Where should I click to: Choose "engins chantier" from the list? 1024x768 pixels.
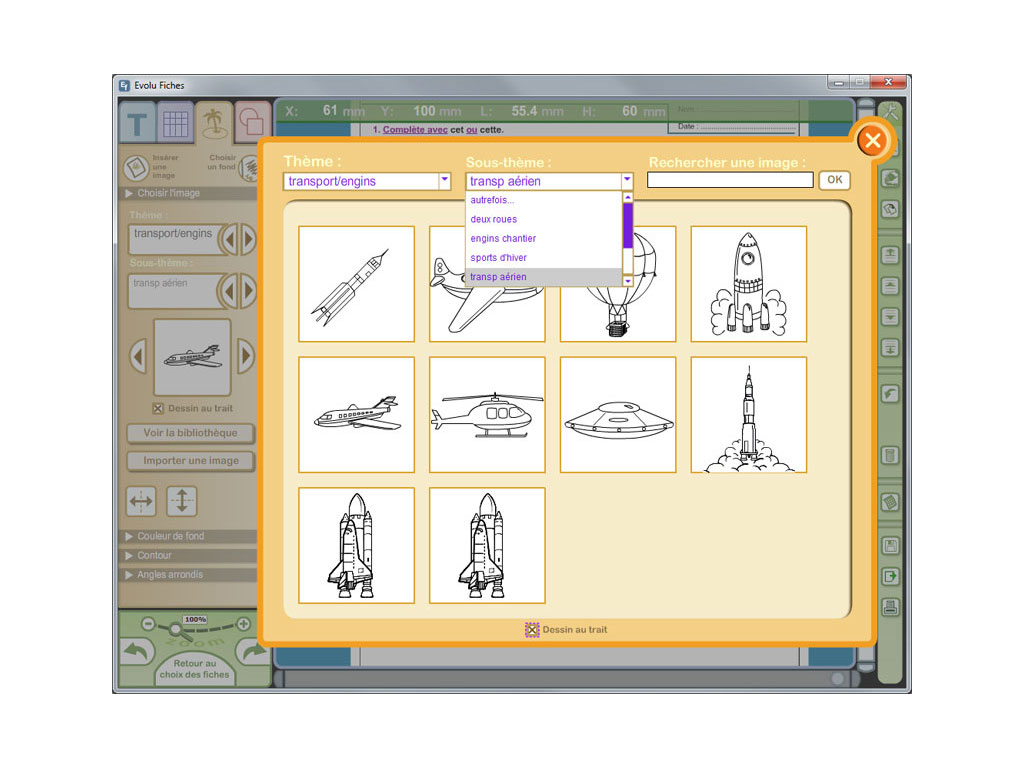pyautogui.click(x=503, y=239)
